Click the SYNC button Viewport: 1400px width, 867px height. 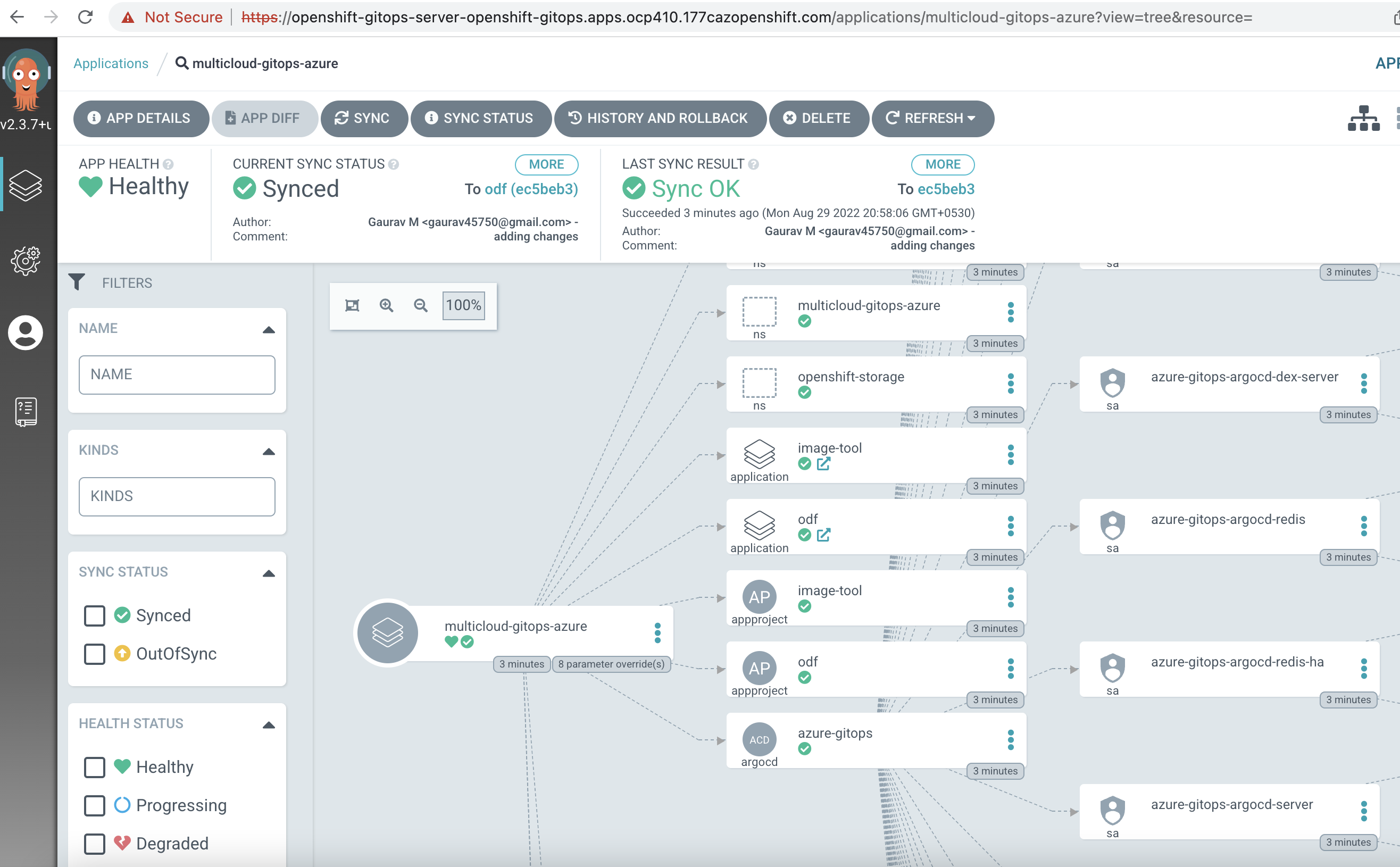pos(364,118)
